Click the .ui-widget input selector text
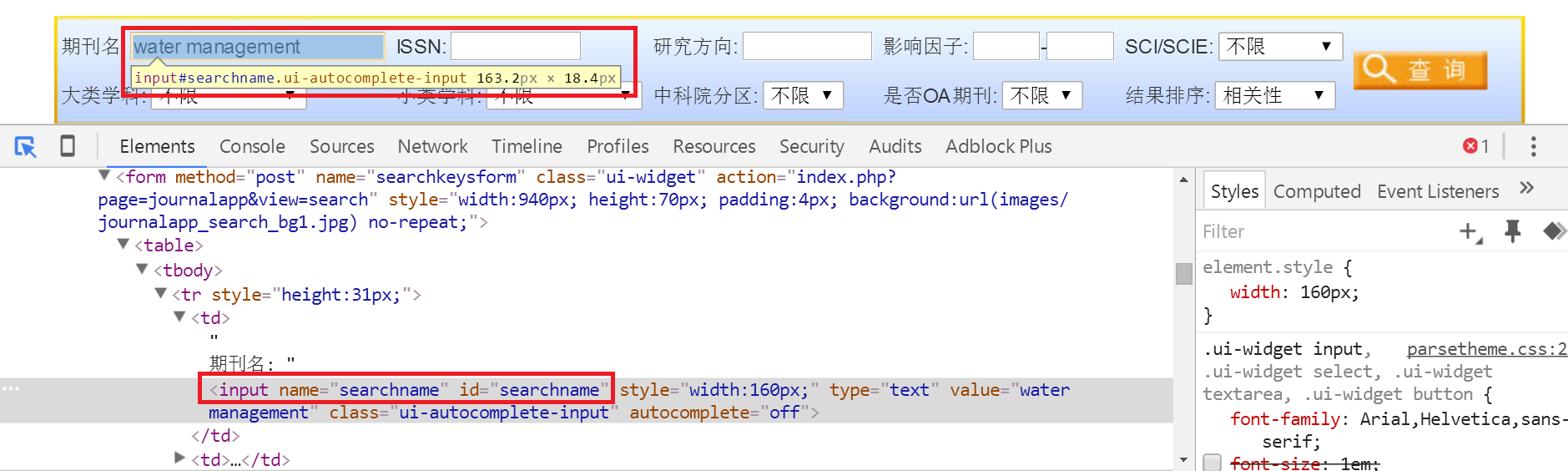1568x471 pixels. (1286, 349)
